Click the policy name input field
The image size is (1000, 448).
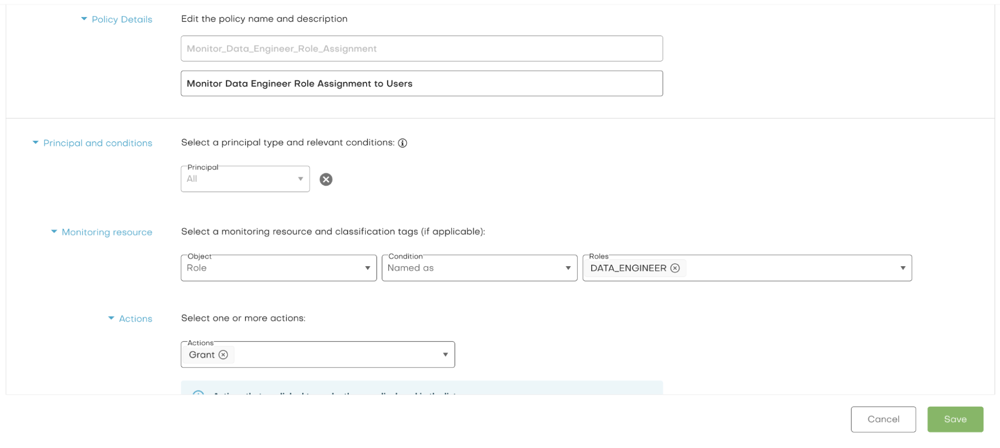[421, 48]
